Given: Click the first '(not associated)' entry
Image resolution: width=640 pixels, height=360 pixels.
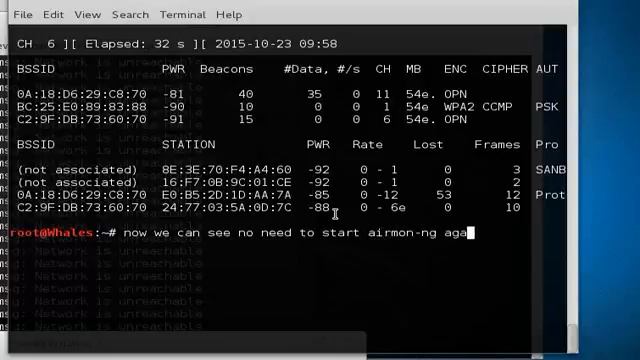Looking at the screenshot, I should coord(77,170).
